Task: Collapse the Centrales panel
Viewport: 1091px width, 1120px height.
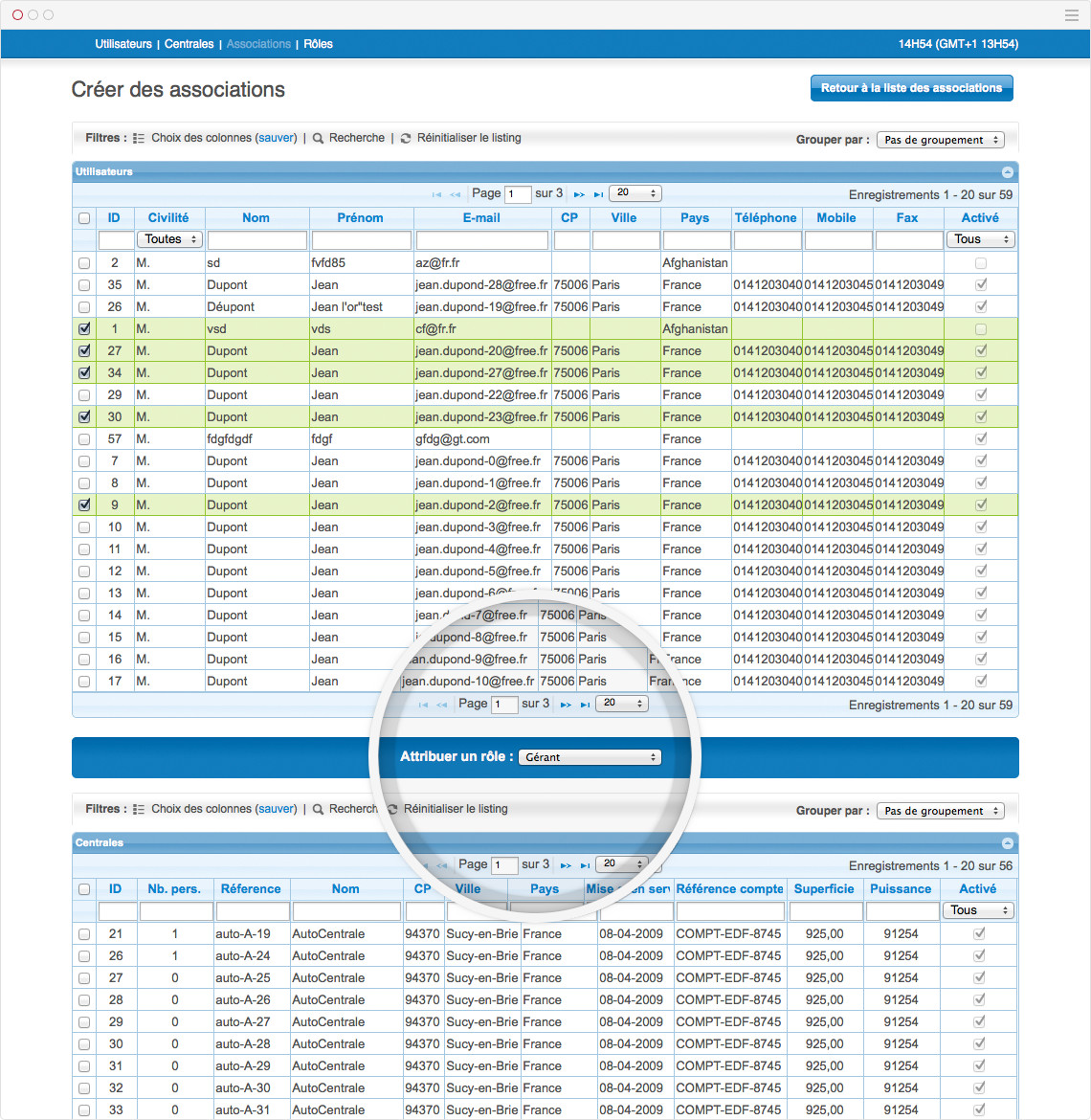Action: pyautogui.click(x=1008, y=842)
